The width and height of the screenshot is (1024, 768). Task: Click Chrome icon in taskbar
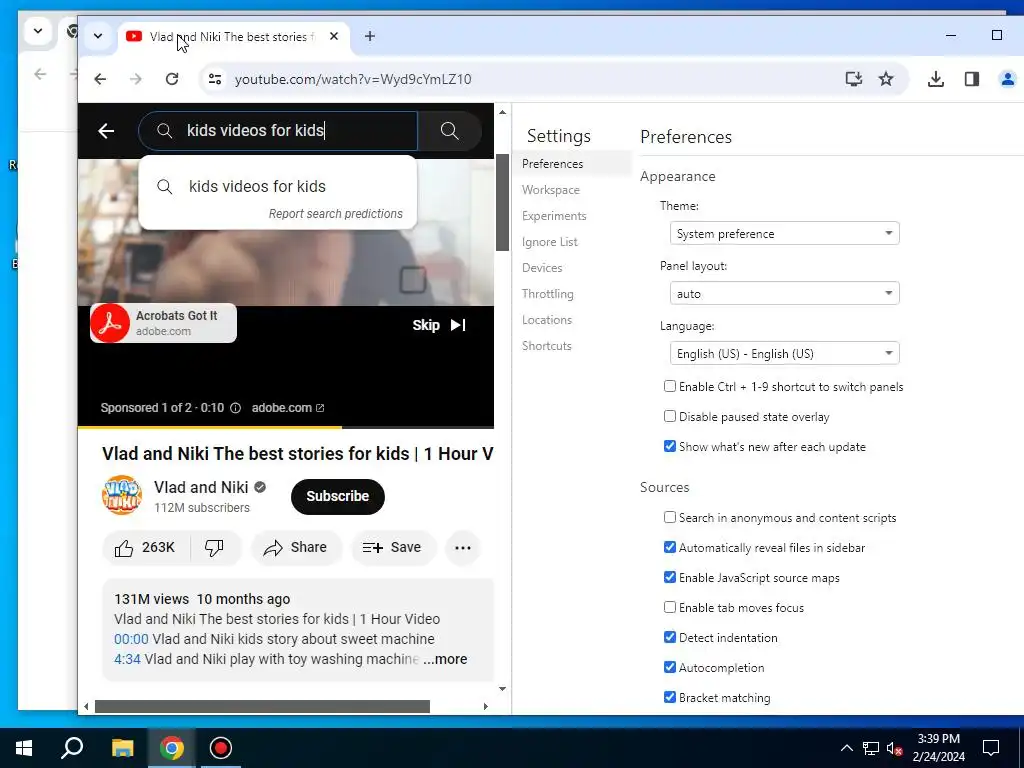[x=172, y=748]
